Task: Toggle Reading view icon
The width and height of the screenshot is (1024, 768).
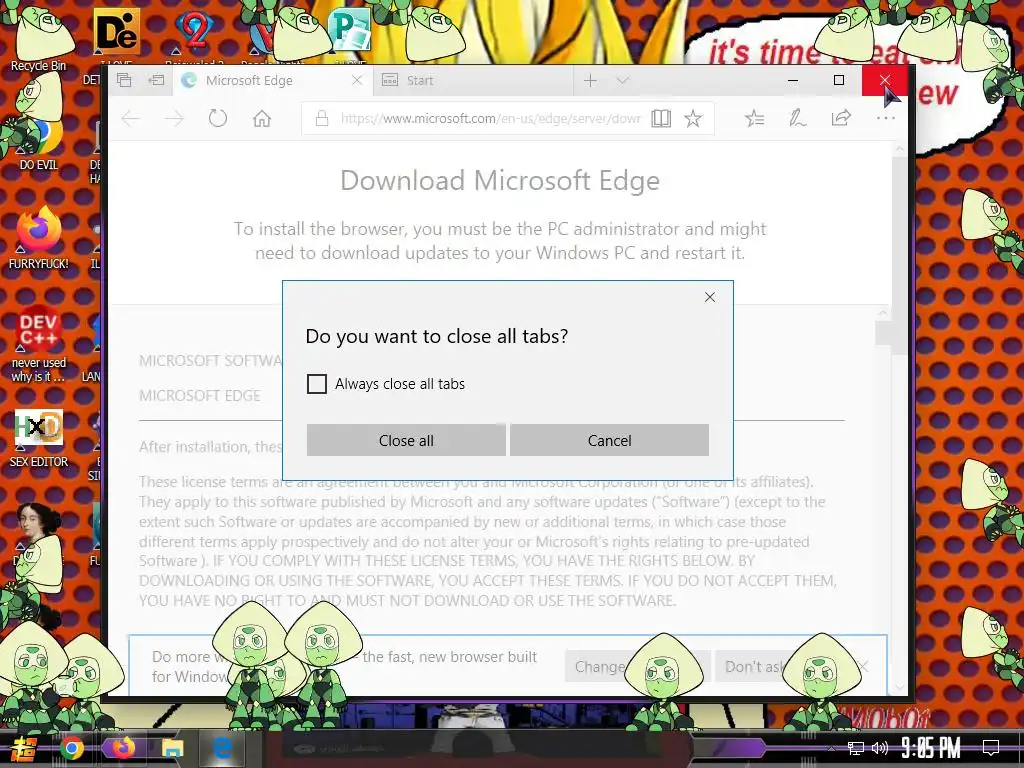Action: tap(661, 118)
